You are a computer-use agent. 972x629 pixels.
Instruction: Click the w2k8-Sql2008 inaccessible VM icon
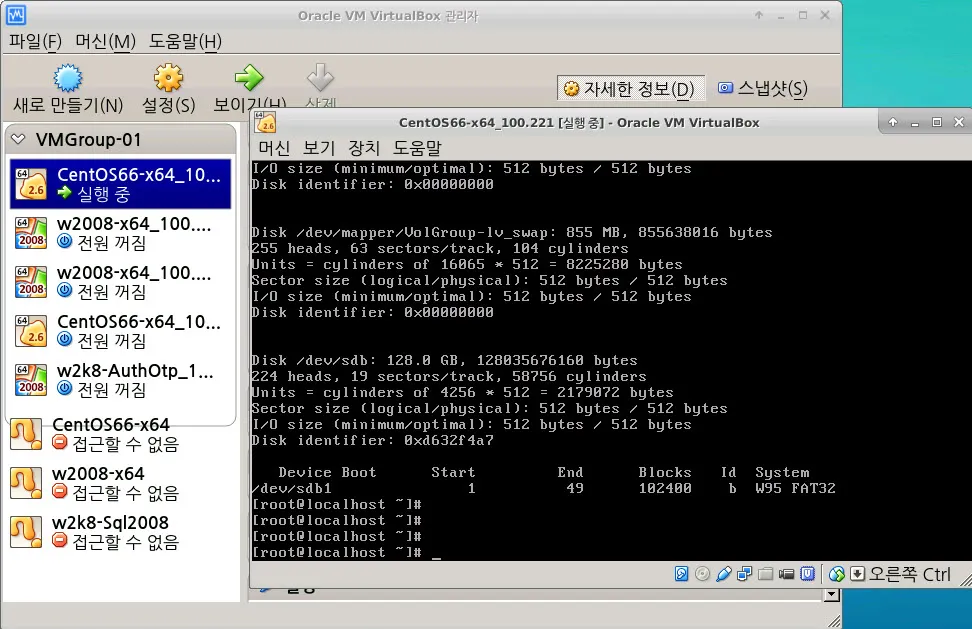pos(26,532)
